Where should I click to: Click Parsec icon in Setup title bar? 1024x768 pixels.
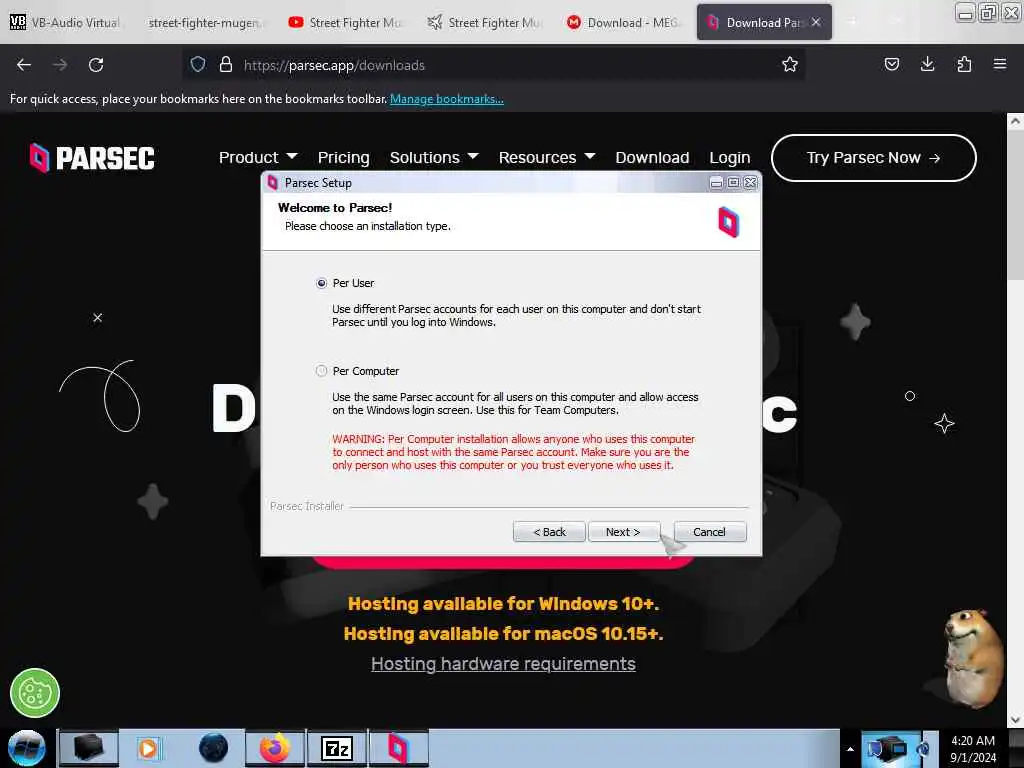click(x=272, y=183)
